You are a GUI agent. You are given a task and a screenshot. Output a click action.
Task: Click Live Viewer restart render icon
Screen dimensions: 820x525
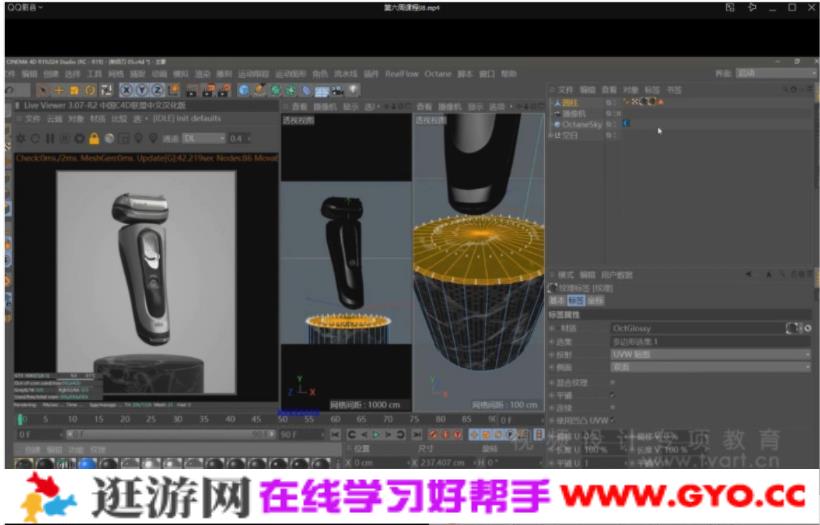click(36, 139)
